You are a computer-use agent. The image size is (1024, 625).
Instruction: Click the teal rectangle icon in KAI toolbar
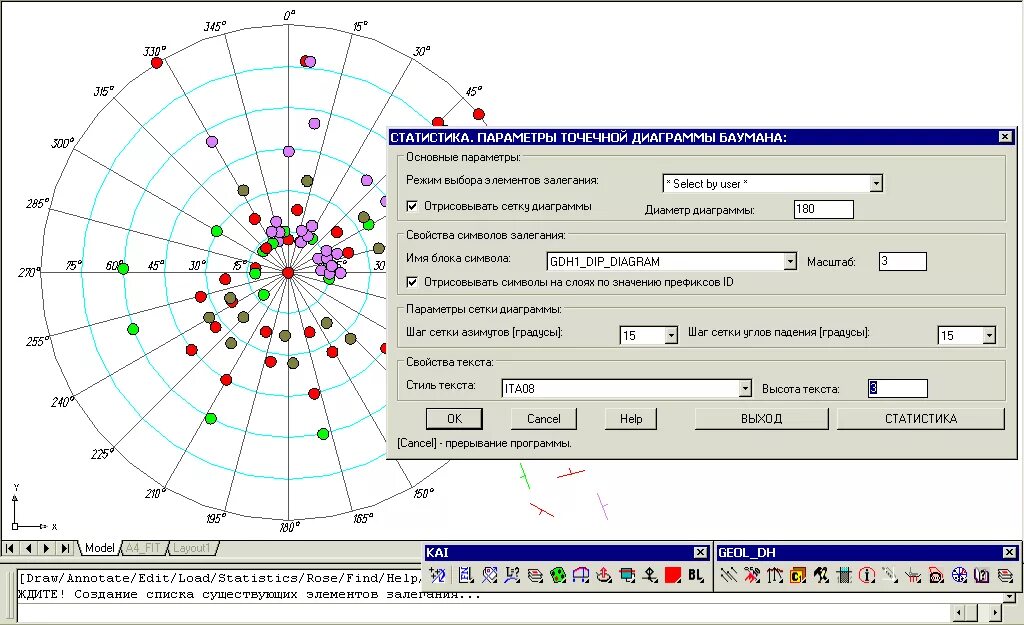(626, 575)
